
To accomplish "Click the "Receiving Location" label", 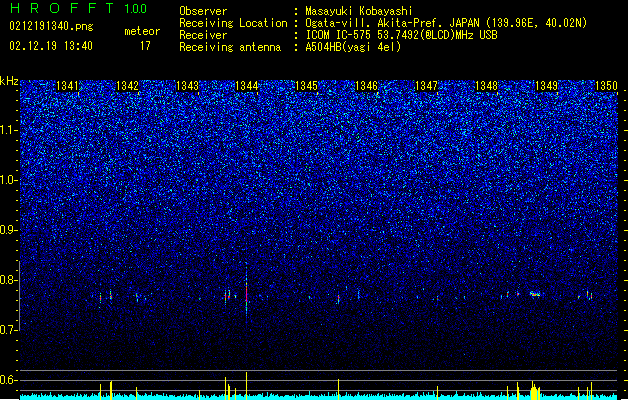I will pyautogui.click(x=233, y=23).
